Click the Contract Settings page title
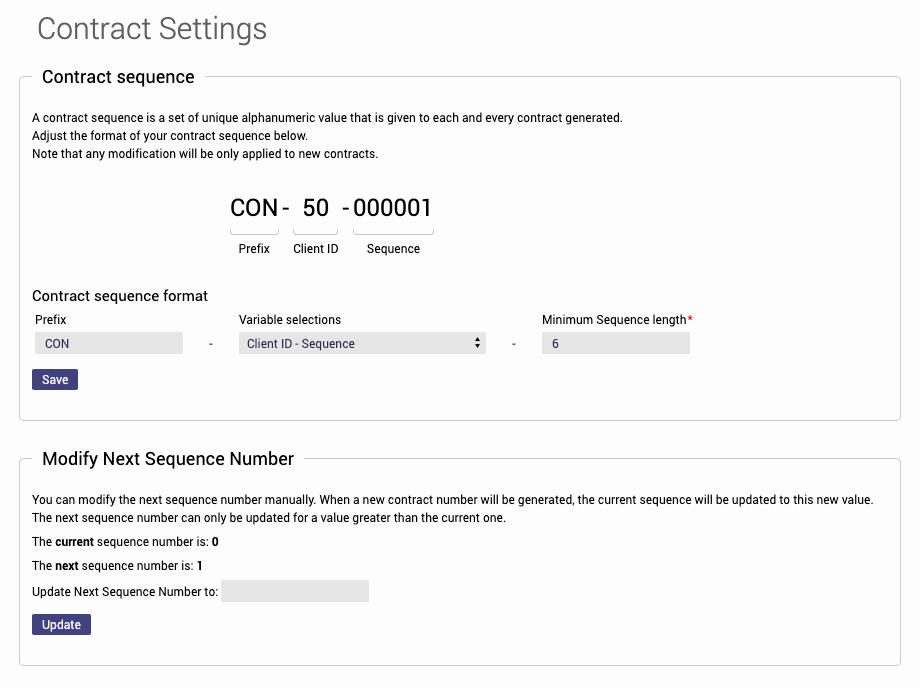This screenshot has width=920, height=688. click(152, 28)
